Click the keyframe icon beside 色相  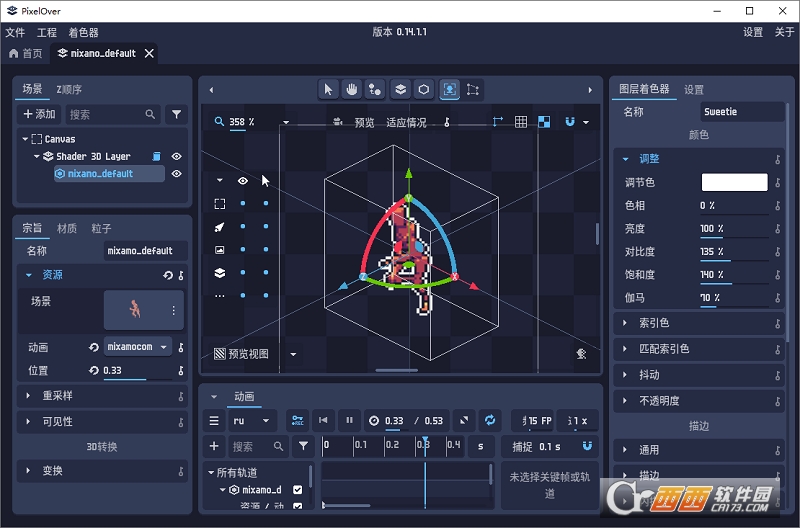point(778,206)
